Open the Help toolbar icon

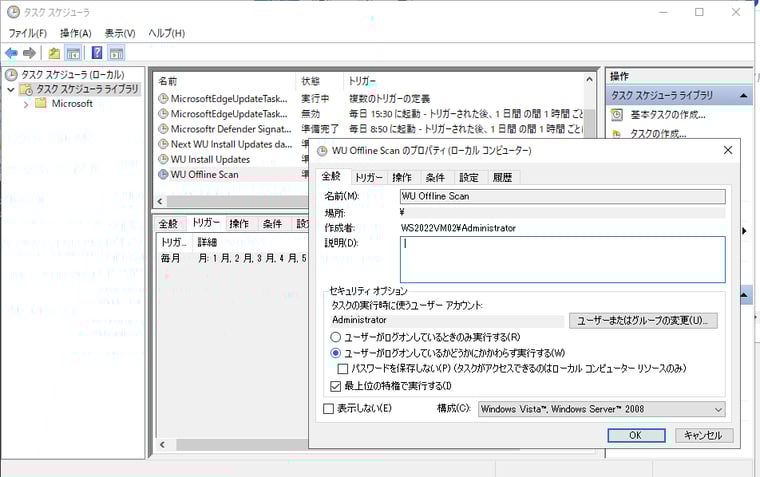[x=97, y=52]
